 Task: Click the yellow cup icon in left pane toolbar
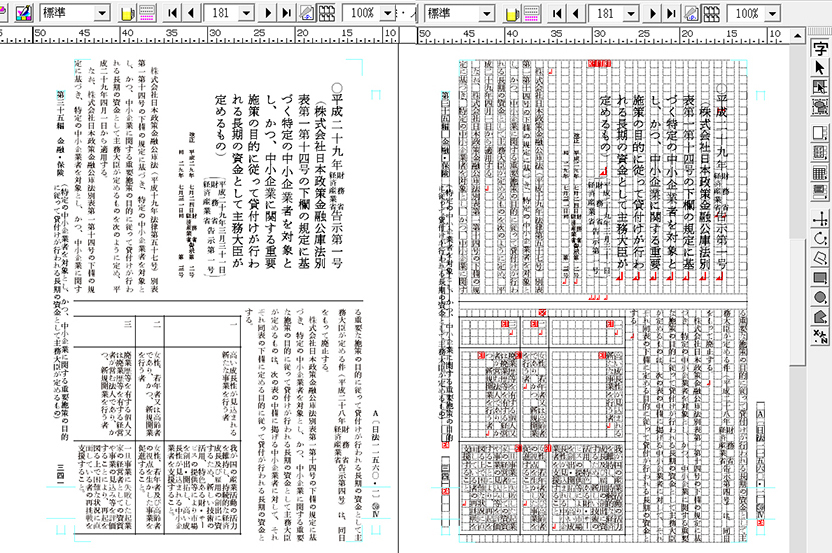pyautogui.click(x=127, y=13)
